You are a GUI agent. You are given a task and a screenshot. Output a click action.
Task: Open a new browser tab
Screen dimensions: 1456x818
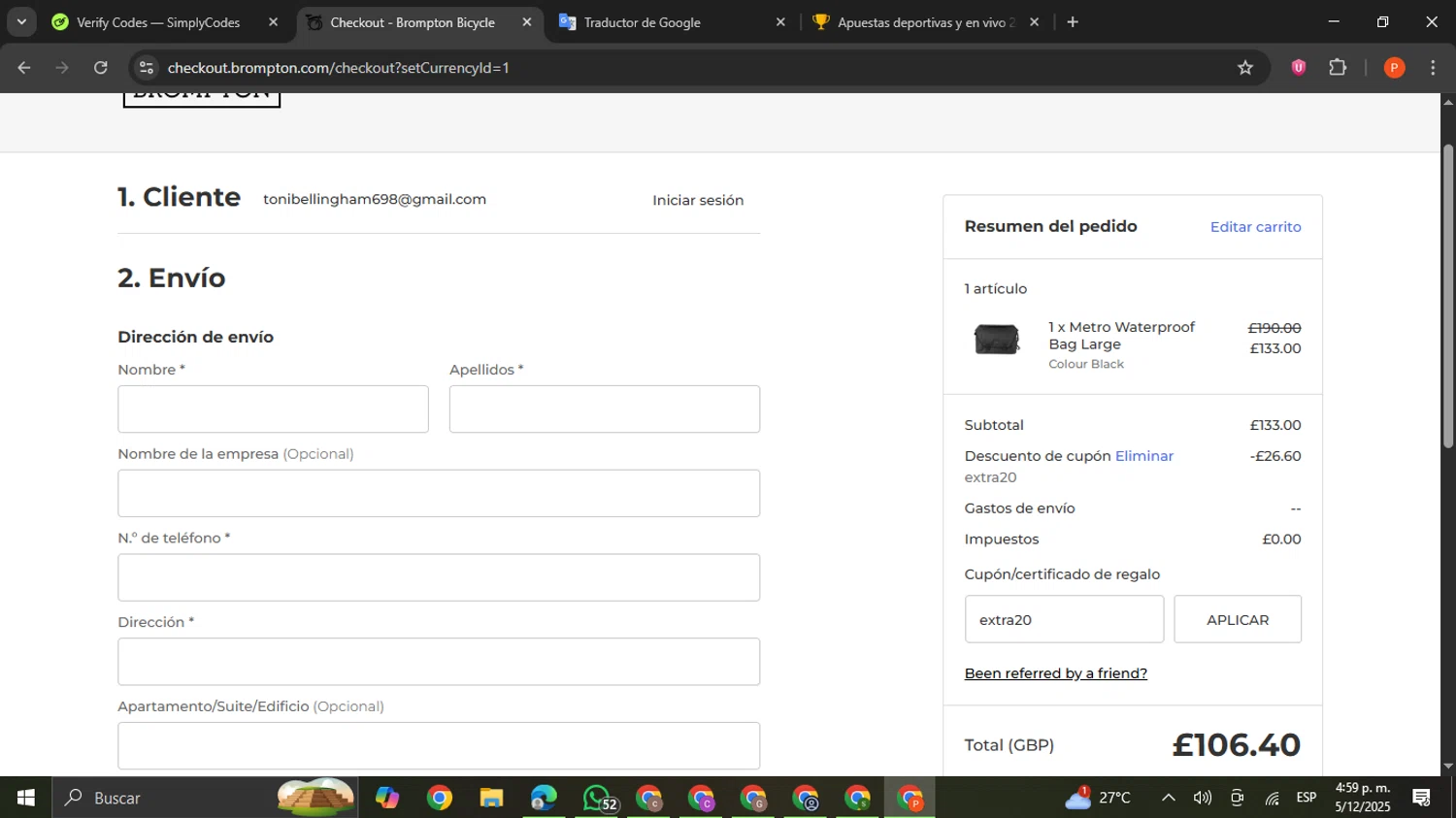click(1073, 22)
